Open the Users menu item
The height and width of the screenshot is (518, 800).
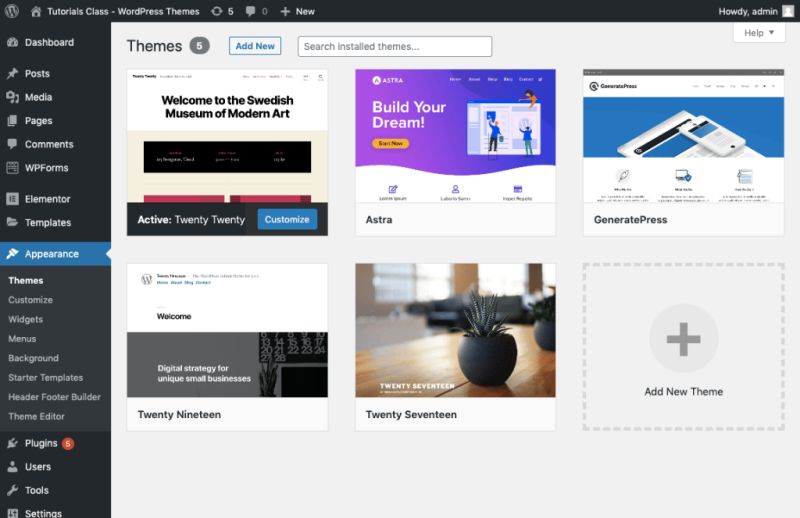55,466
